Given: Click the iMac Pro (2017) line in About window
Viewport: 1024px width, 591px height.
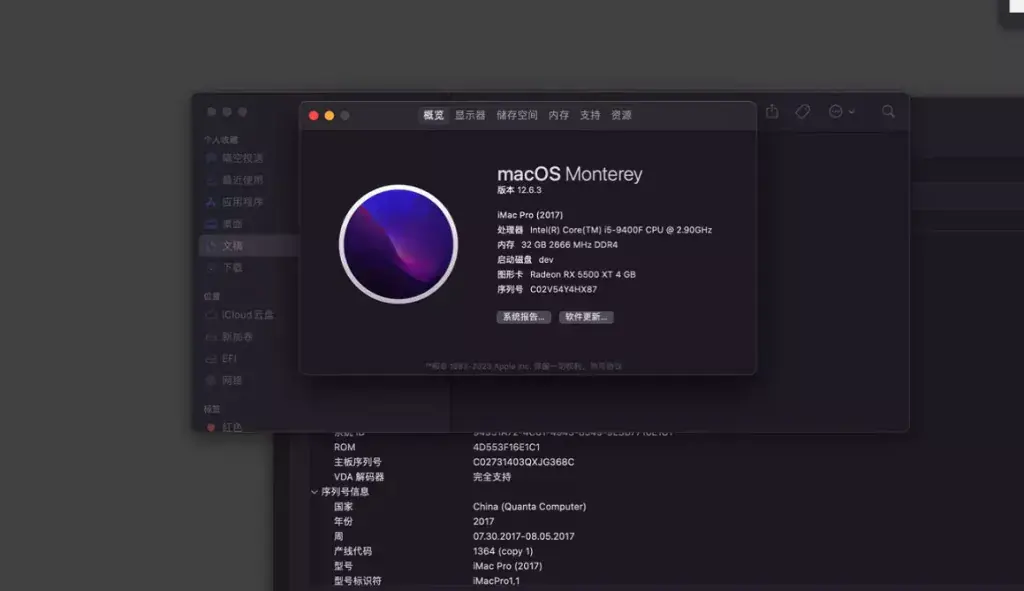Looking at the screenshot, I should pos(530,215).
